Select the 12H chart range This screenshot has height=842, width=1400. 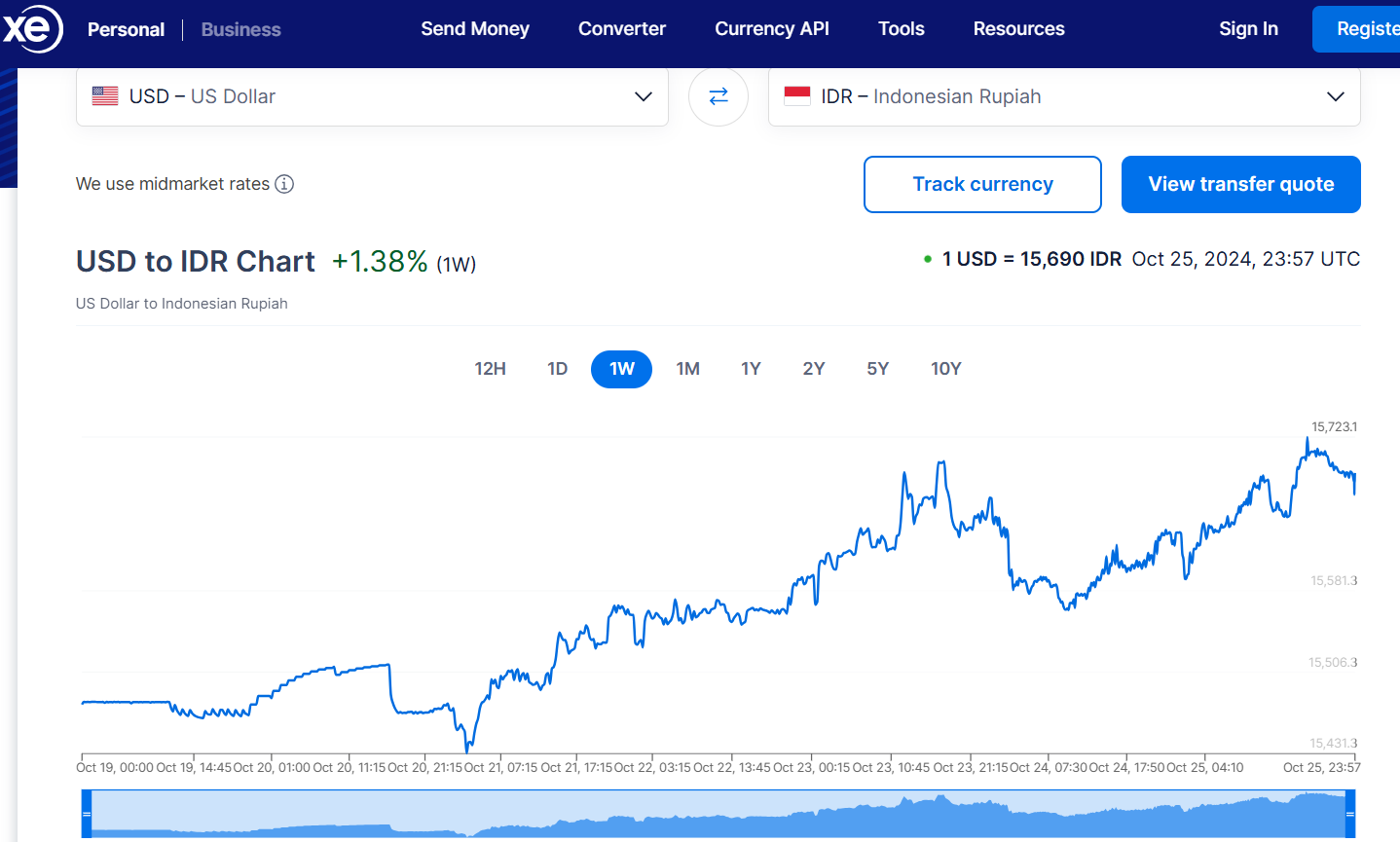pyautogui.click(x=490, y=369)
